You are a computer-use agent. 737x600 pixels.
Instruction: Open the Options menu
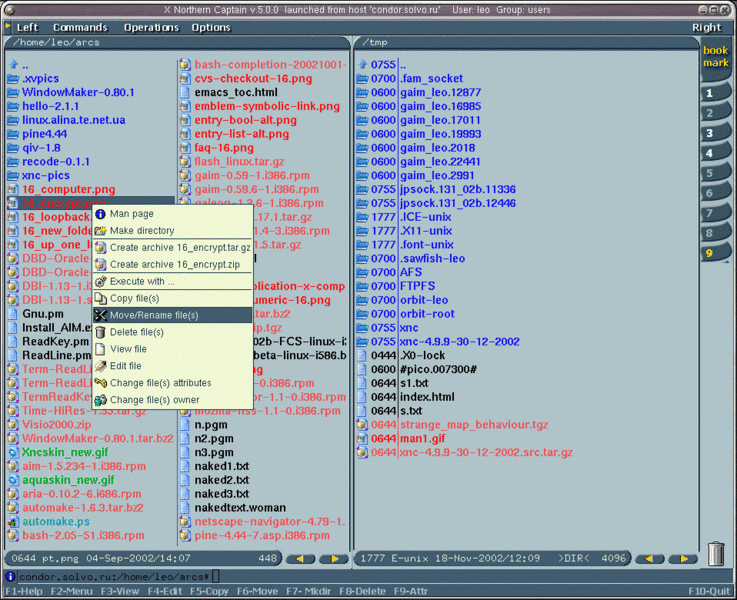[x=211, y=27]
